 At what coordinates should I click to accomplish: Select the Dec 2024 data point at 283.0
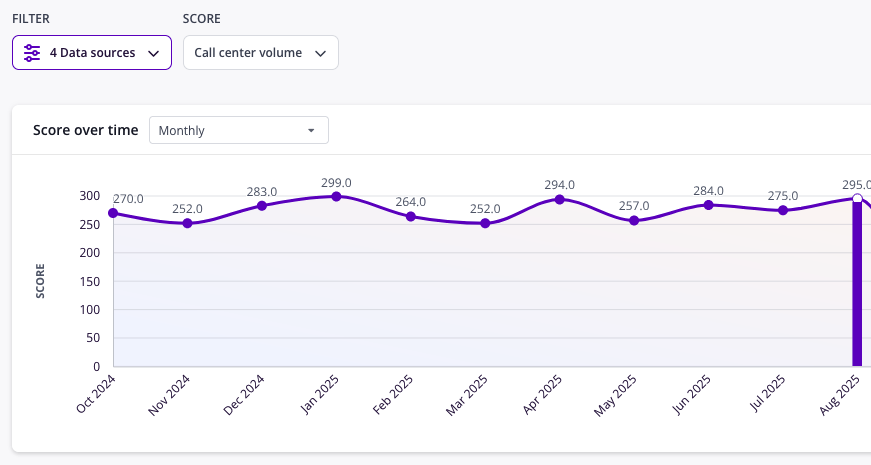(x=262, y=206)
